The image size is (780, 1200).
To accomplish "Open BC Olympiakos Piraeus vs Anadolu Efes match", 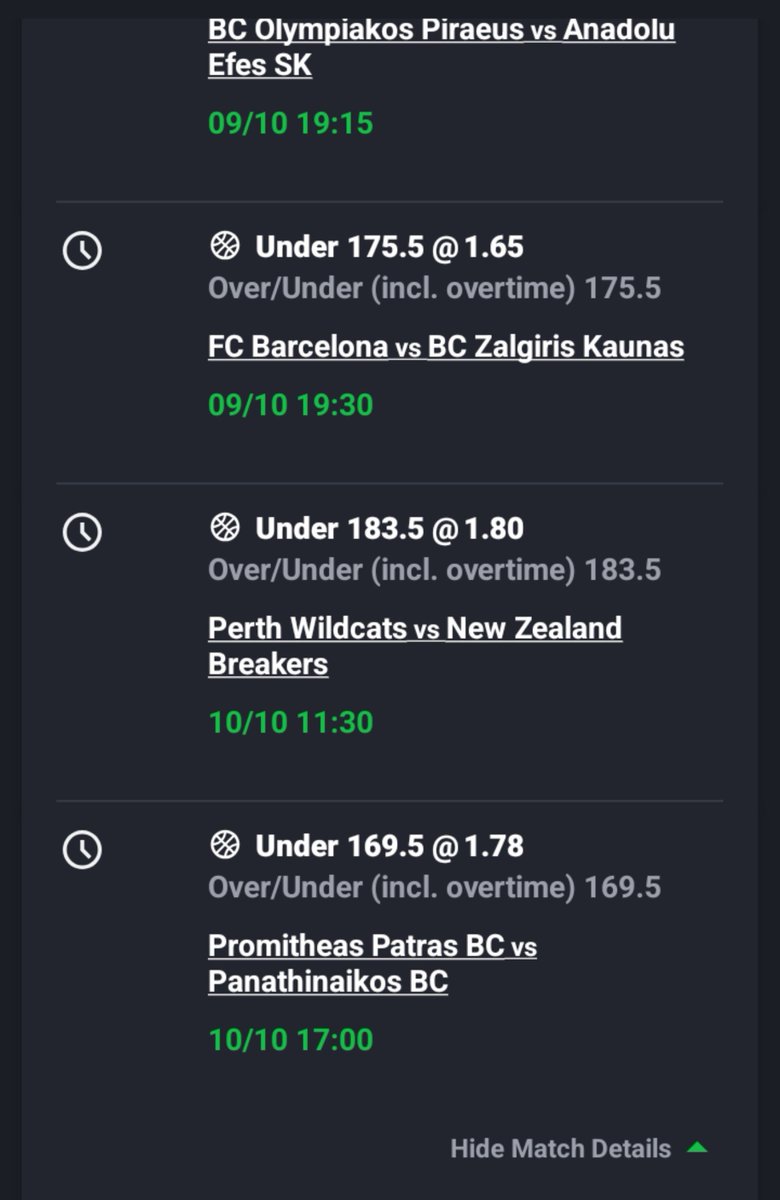I will tap(441, 47).
